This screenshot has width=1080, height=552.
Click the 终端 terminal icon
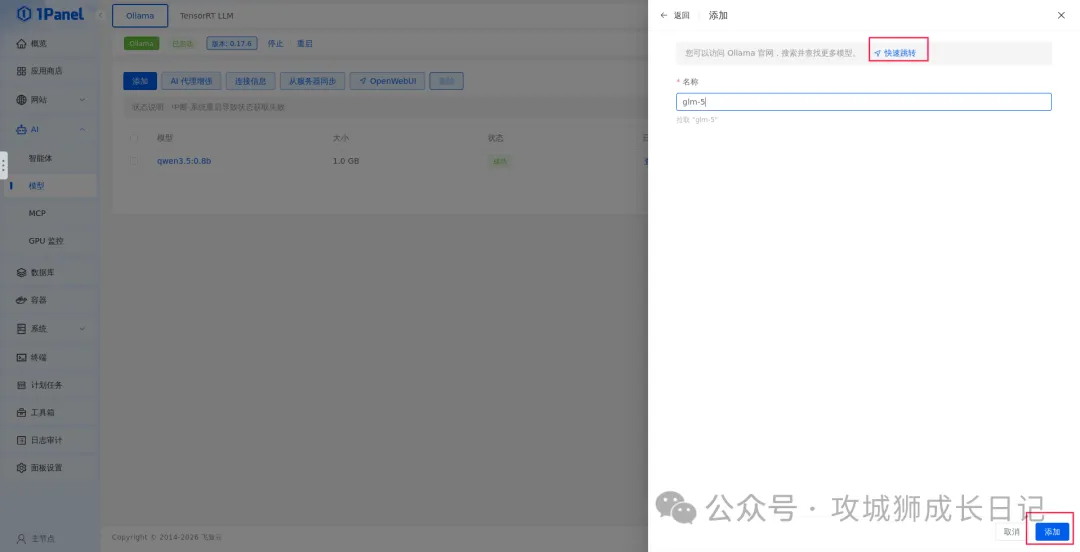click(21, 357)
